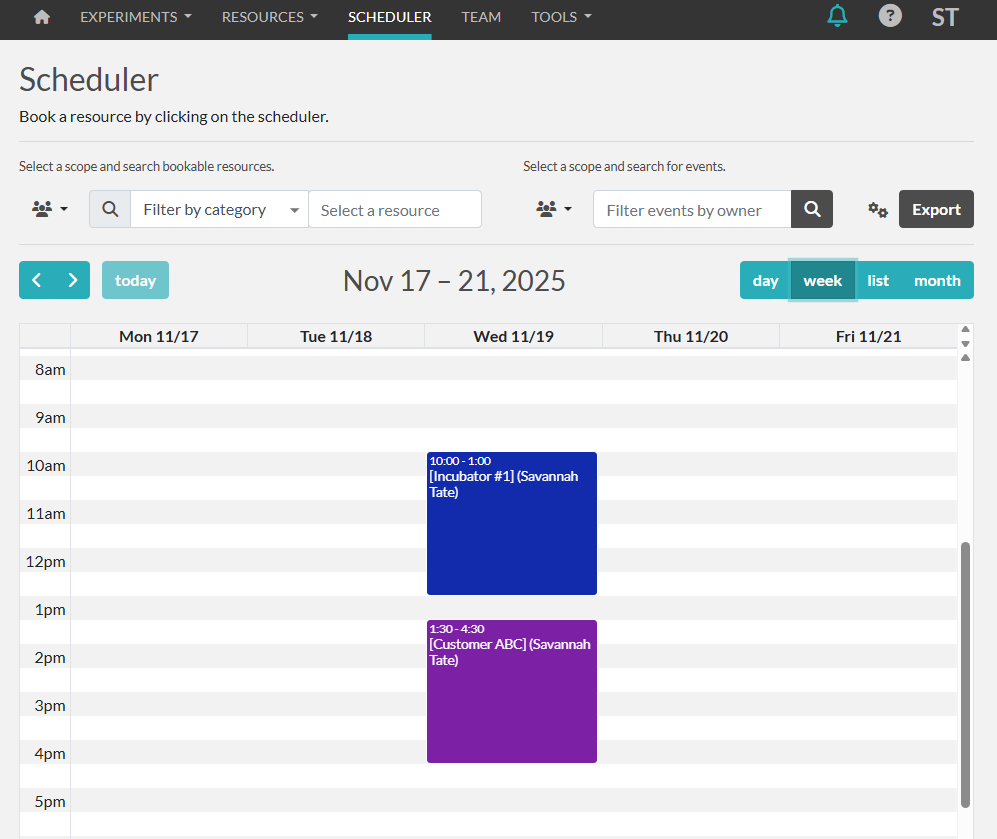Viewport: 997px width, 839px height.
Task: Go to the home page icon
Action: pyautogui.click(x=41, y=17)
